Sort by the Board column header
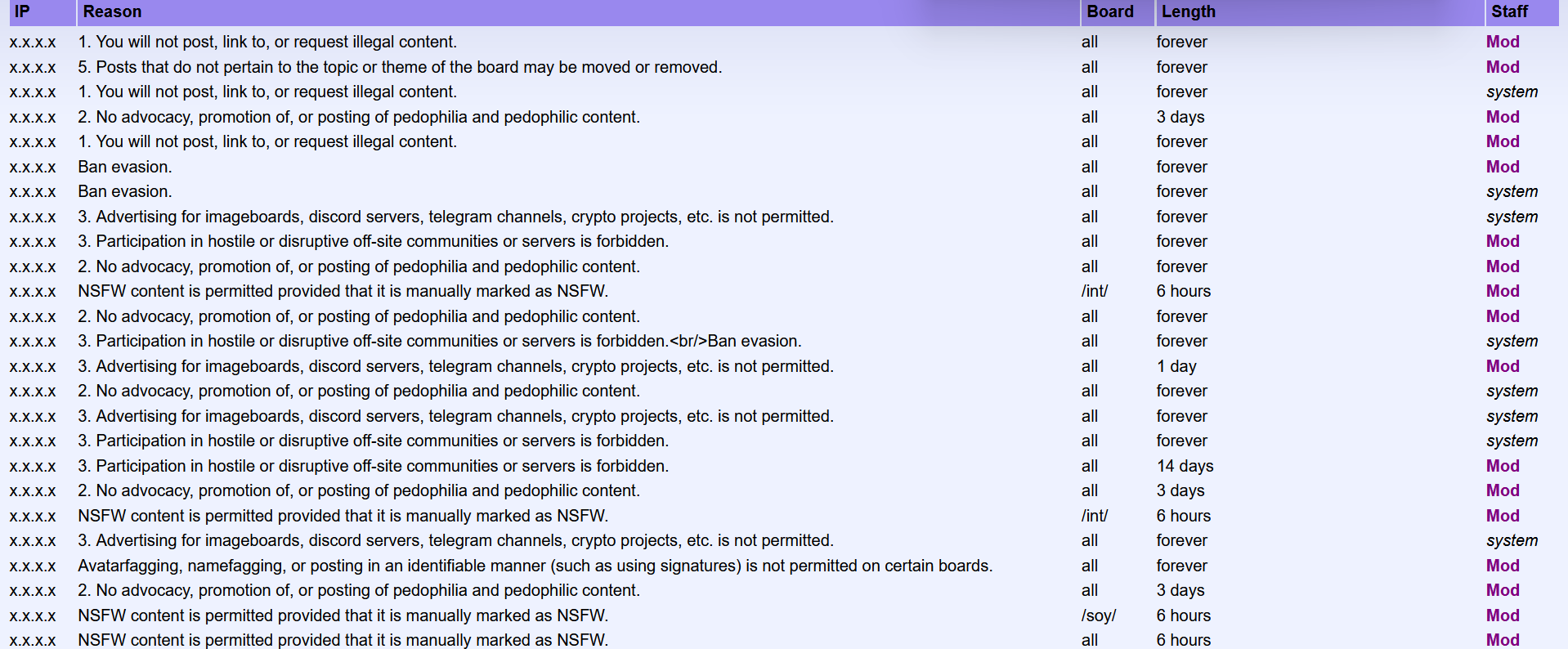The height and width of the screenshot is (649, 1568). (x=1109, y=12)
